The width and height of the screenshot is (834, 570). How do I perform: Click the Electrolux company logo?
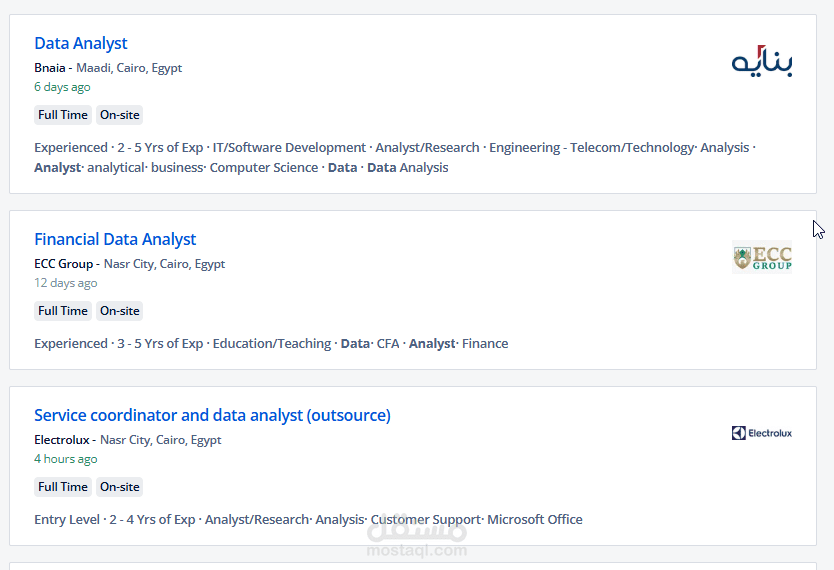pyautogui.click(x=762, y=433)
